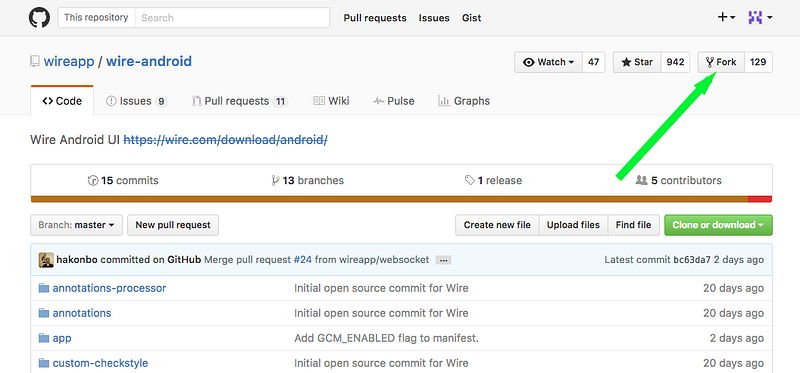Open 'Add GCM_ENABLED flag to manifest.' commit
The height and width of the screenshot is (373, 800).
(386, 338)
